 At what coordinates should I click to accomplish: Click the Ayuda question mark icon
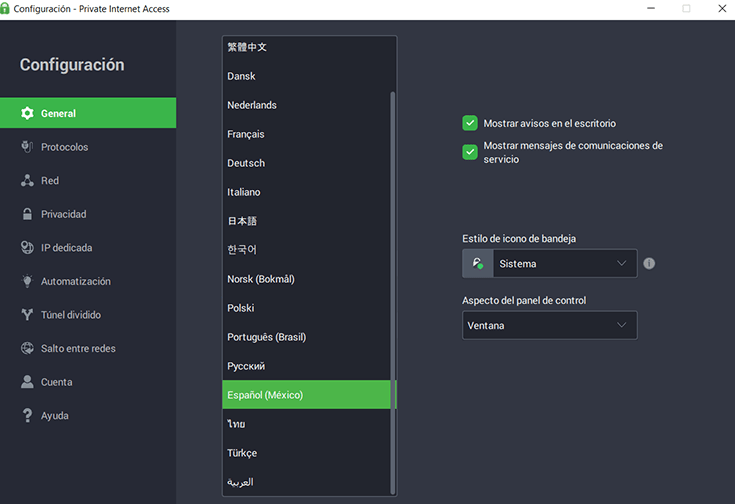pos(27,415)
